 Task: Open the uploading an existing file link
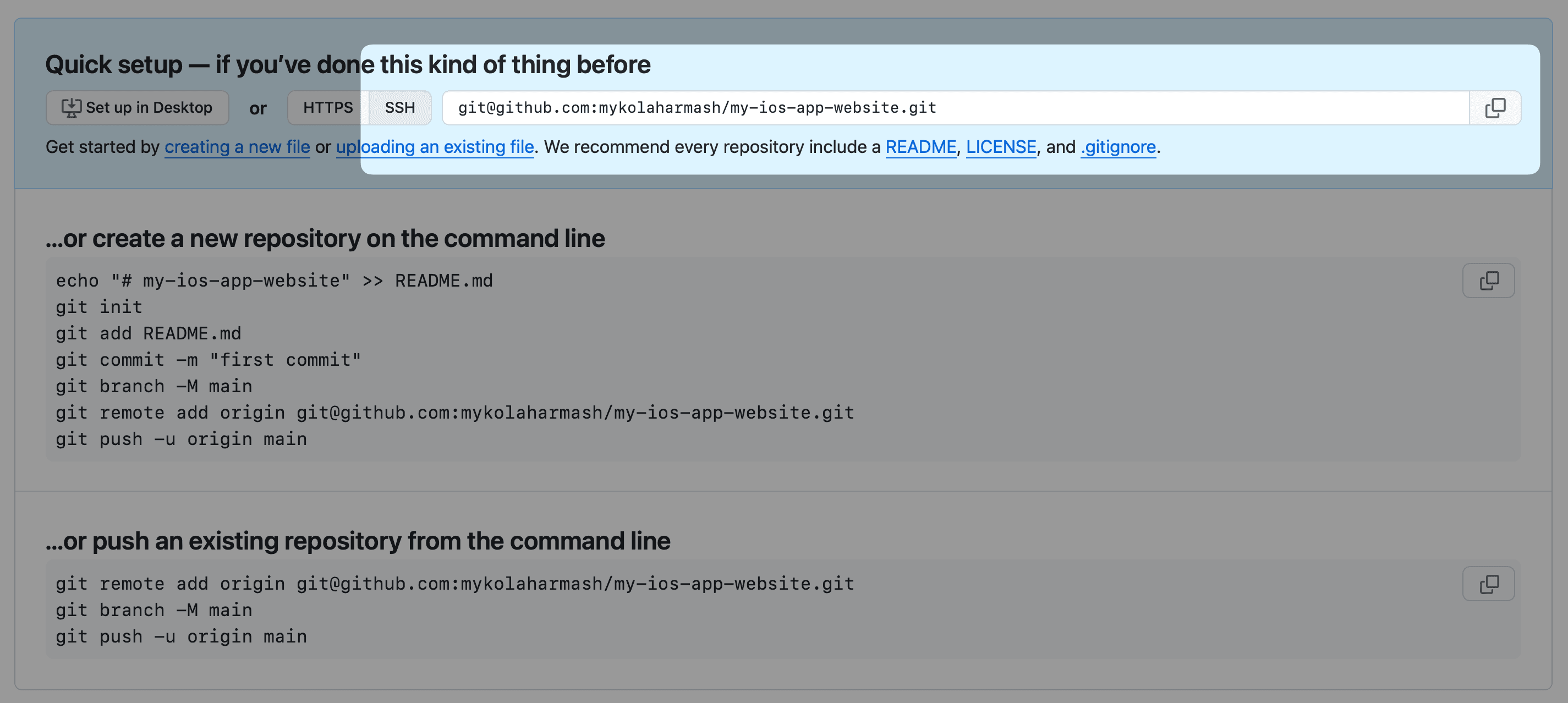click(435, 147)
